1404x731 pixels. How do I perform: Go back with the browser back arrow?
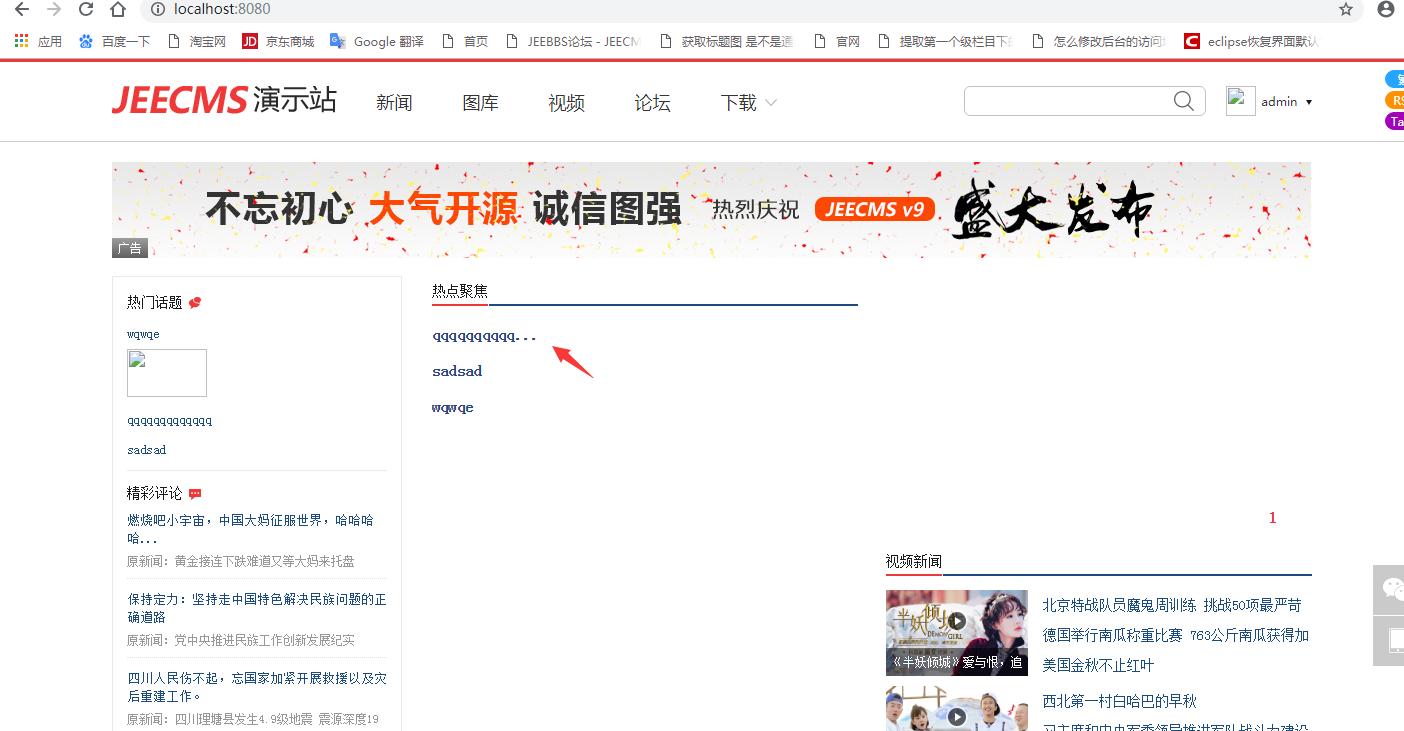coord(21,10)
